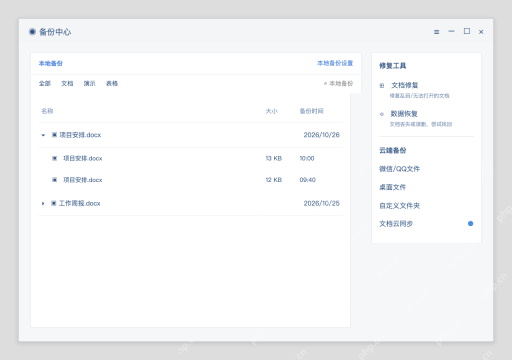Viewport: 512px width, 360px height.
Task: Switch to the 演示 filter tab
Action: point(89,83)
